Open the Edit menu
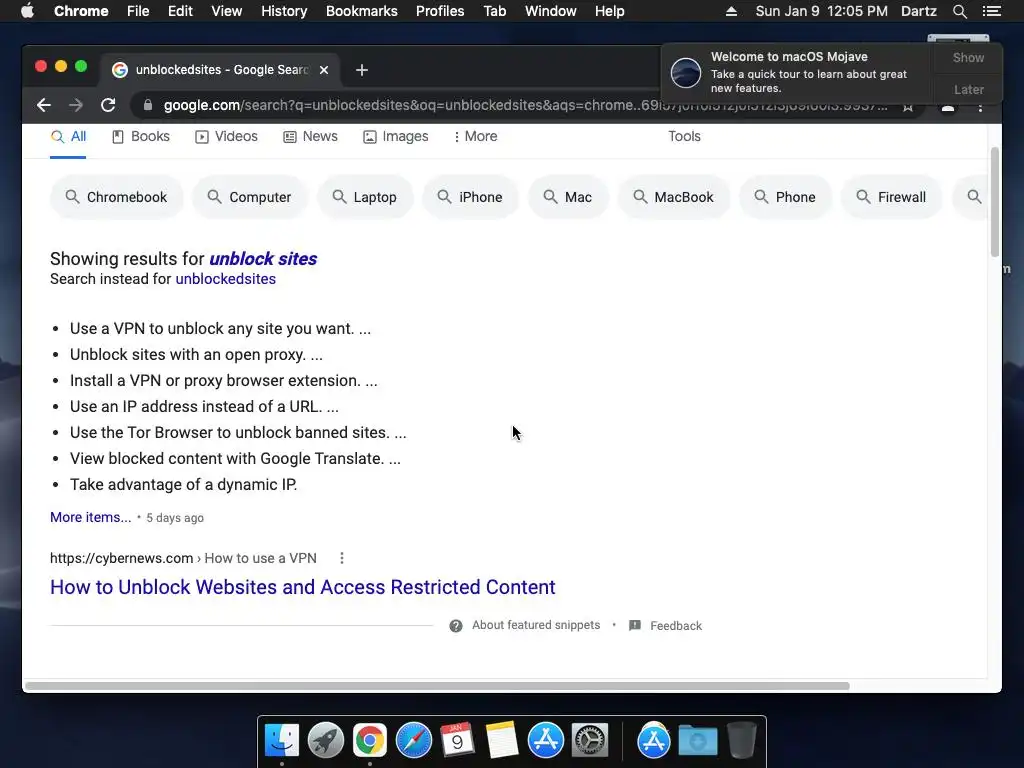 coord(180,11)
